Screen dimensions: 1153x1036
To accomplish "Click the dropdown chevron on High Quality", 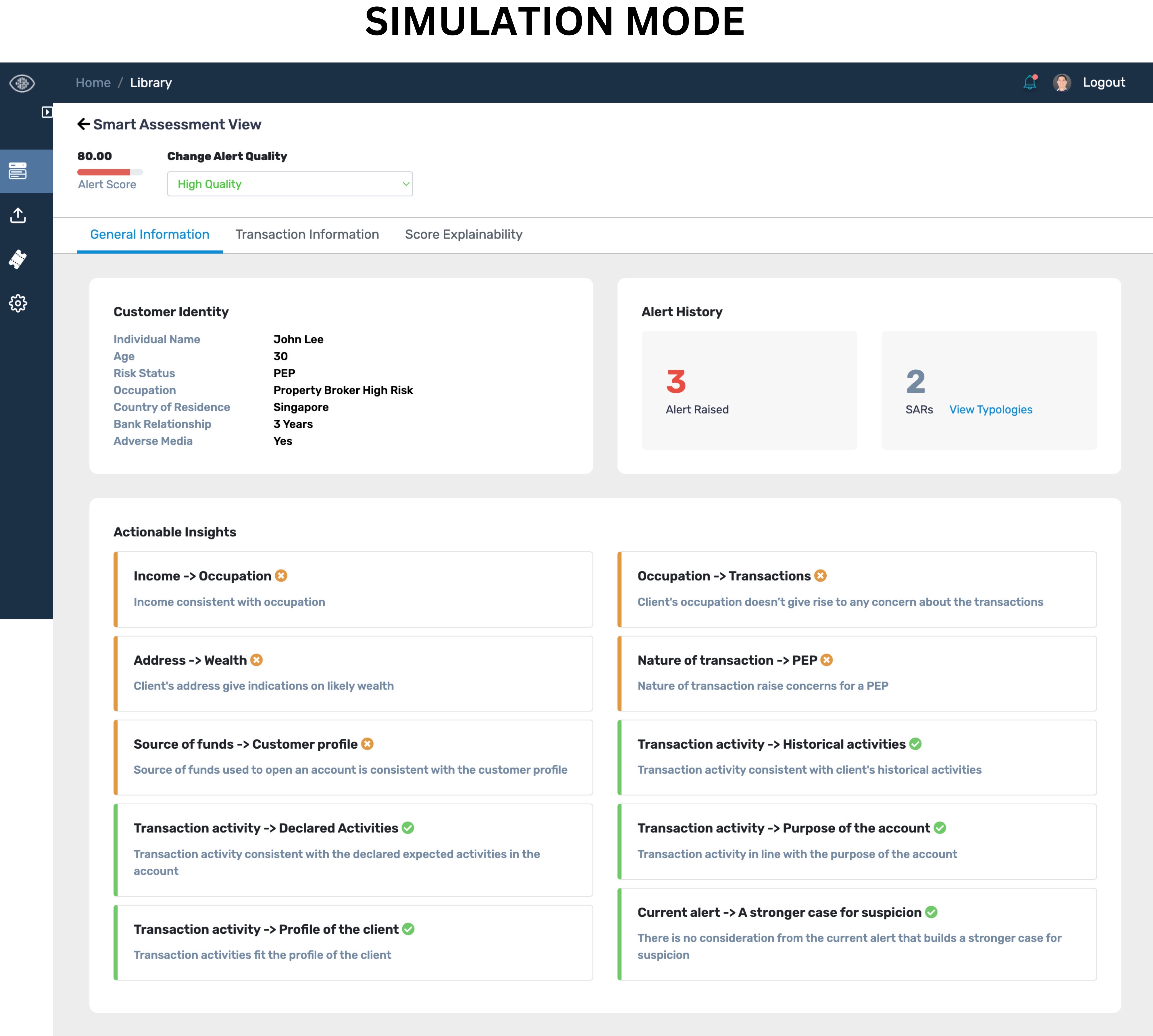I will (x=406, y=184).
